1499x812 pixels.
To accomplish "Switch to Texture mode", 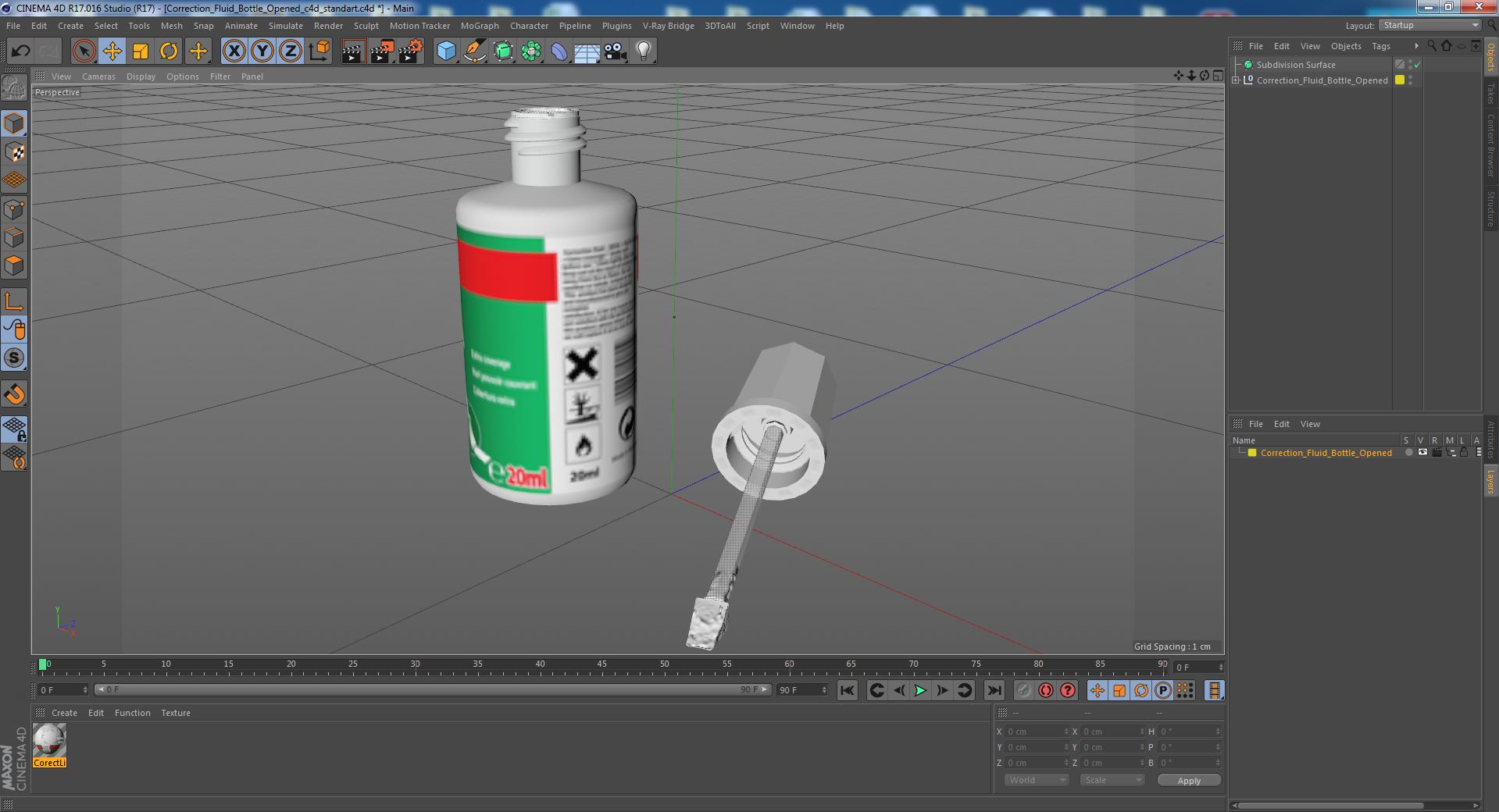I will tap(14, 152).
